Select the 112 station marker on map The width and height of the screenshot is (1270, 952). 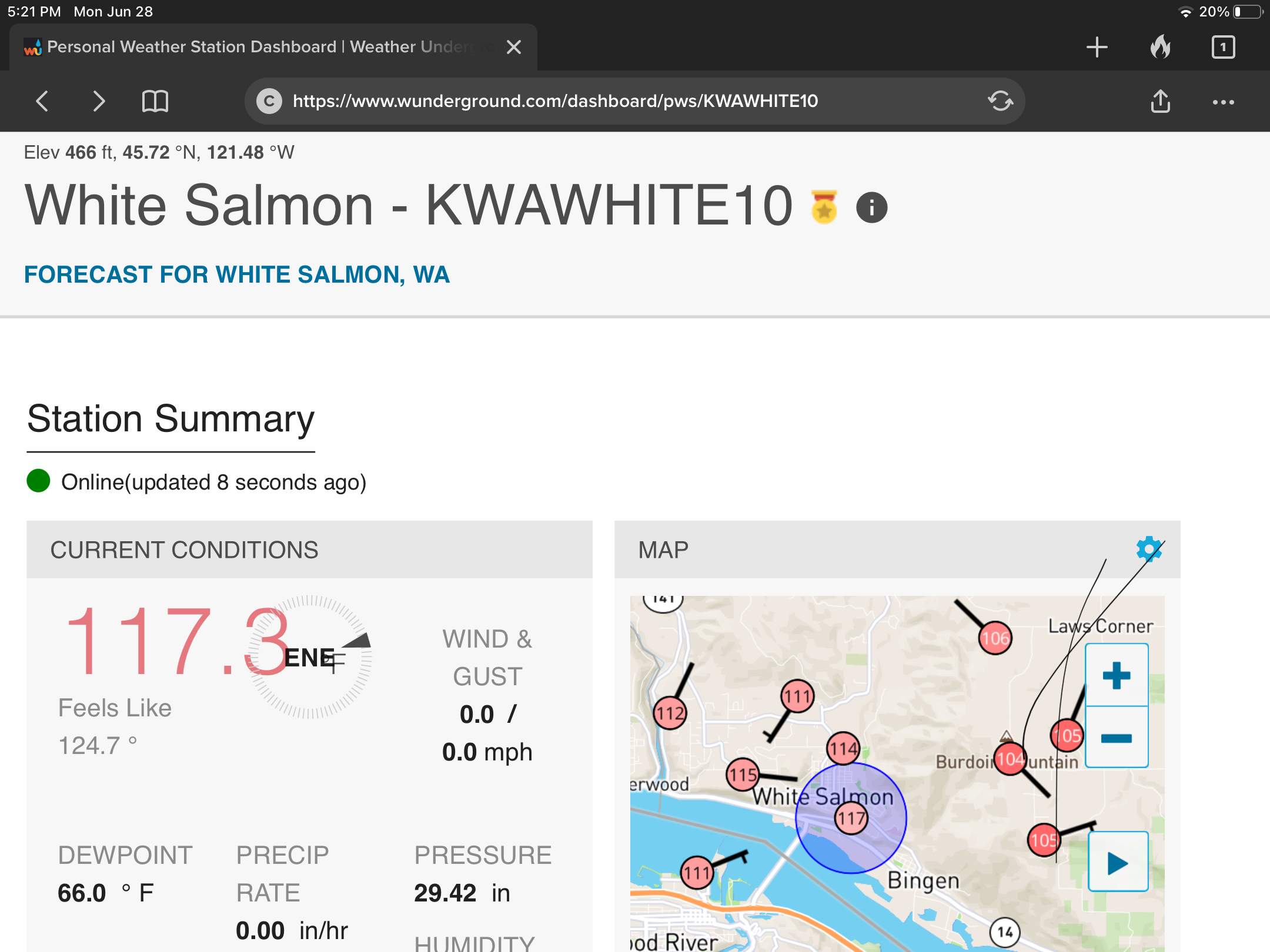click(670, 713)
